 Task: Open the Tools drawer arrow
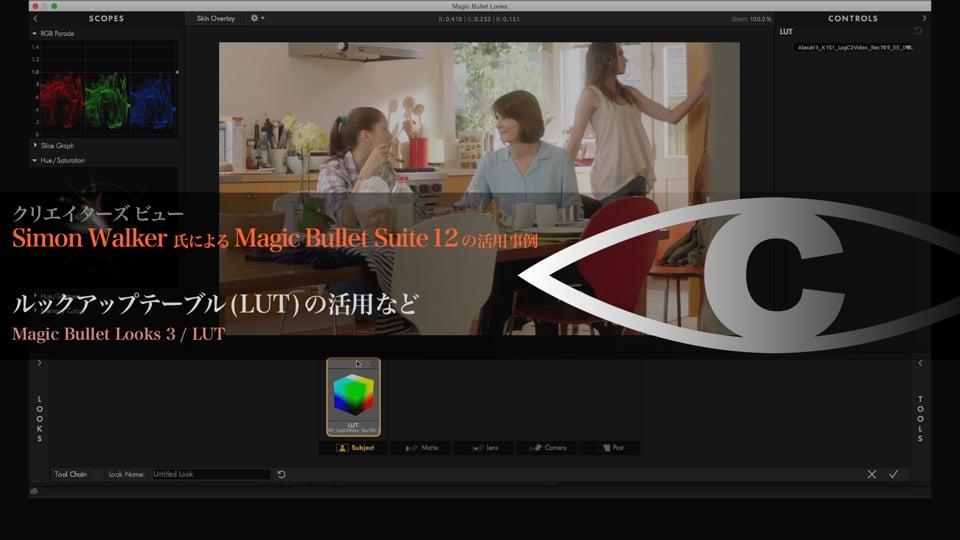920,363
